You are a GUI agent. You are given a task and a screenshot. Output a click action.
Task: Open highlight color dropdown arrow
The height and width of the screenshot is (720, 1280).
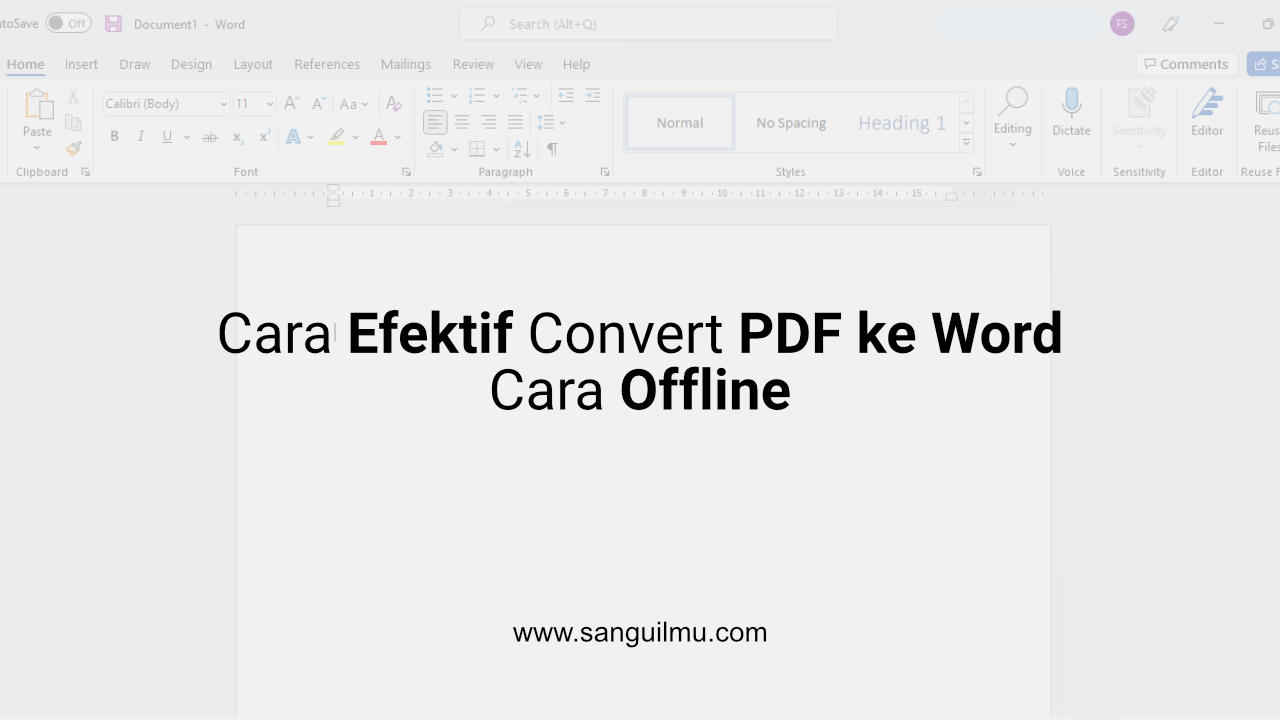[x=355, y=137]
